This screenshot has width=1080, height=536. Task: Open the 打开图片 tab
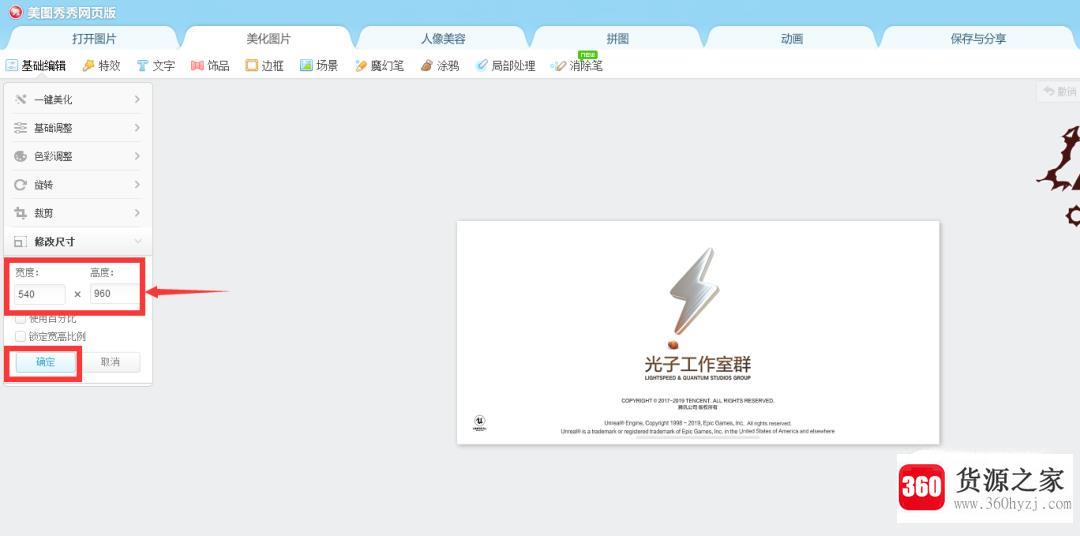[94, 39]
